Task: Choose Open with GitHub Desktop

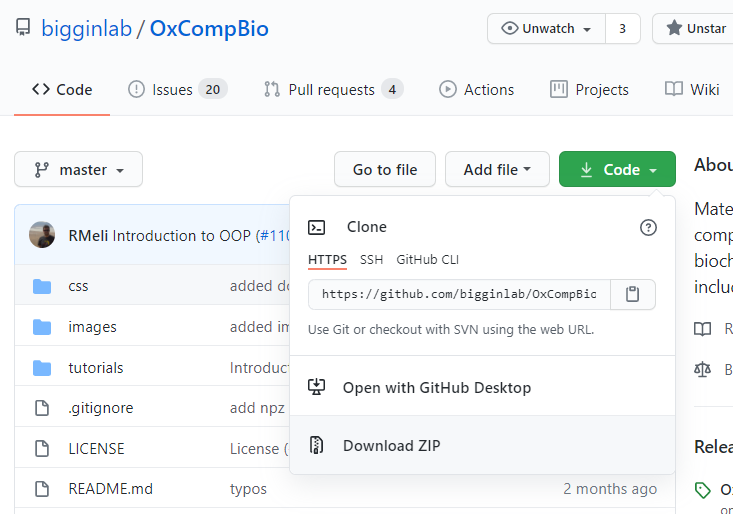Action: [482, 387]
